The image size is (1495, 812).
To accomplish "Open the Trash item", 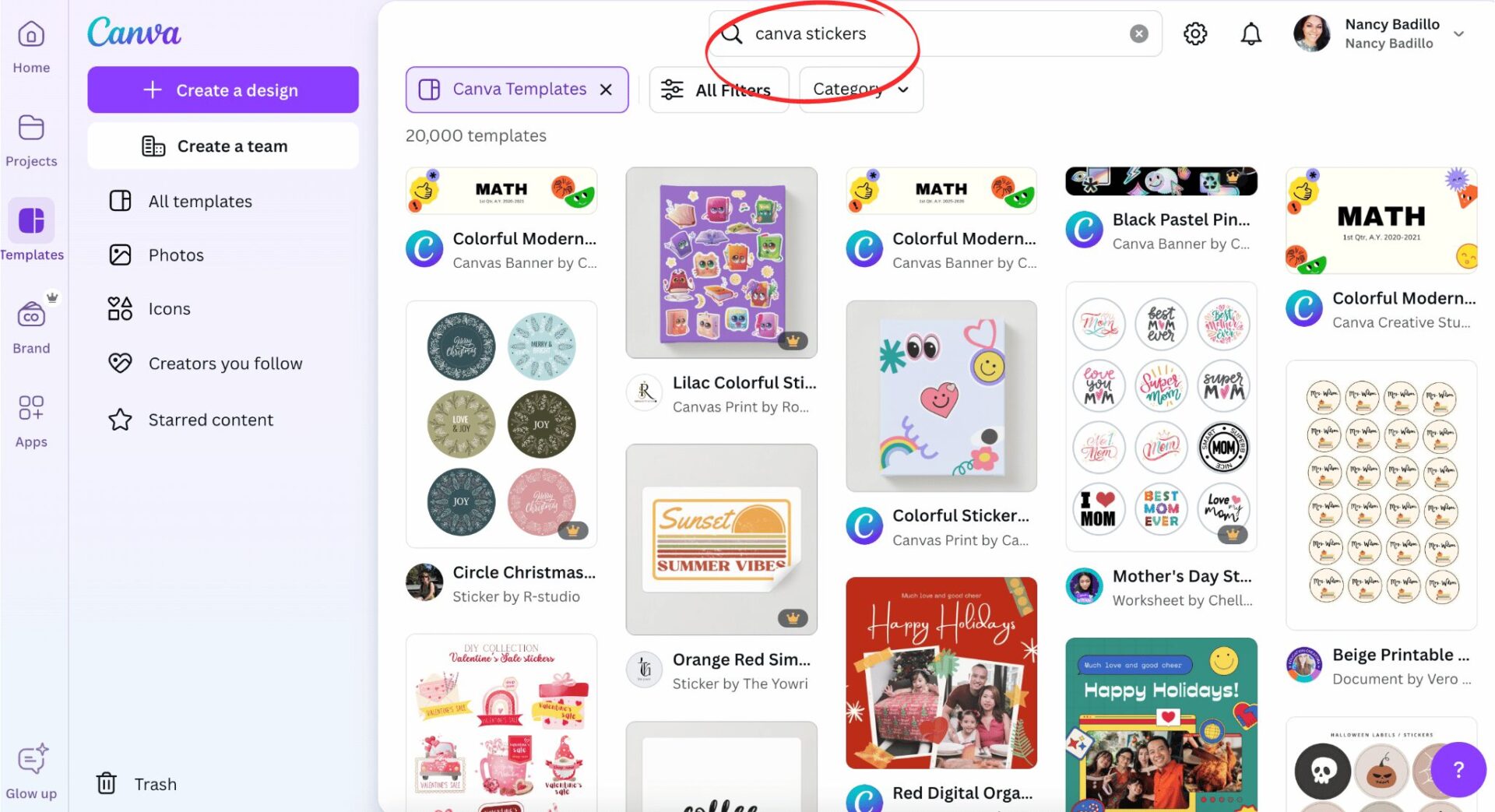I will point(136,784).
